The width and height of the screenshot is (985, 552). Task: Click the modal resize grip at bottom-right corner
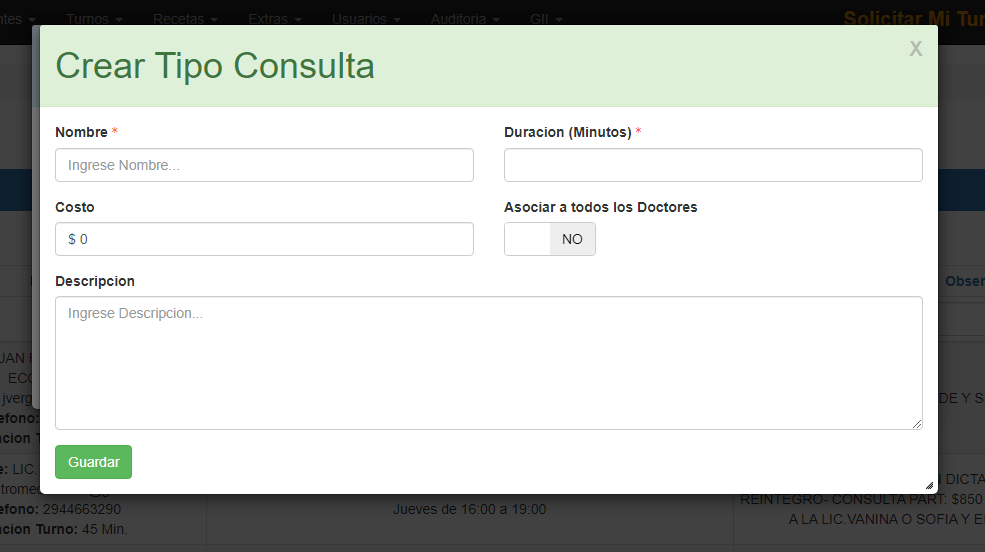(x=930, y=485)
